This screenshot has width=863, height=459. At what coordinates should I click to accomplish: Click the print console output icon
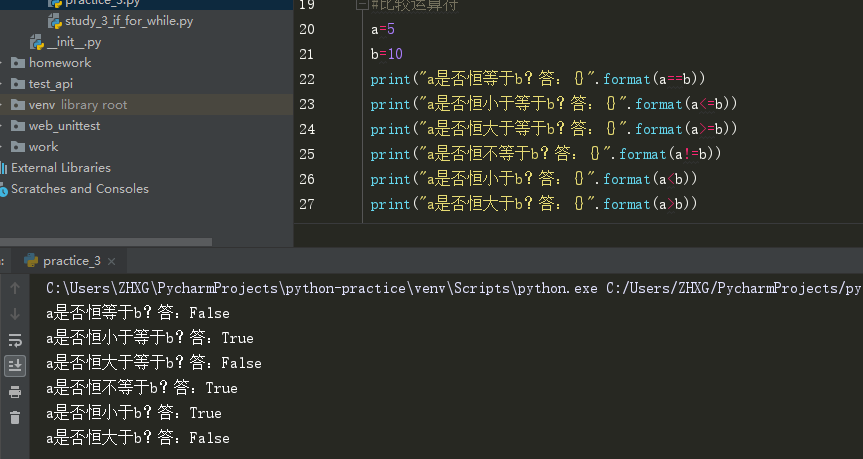15,392
